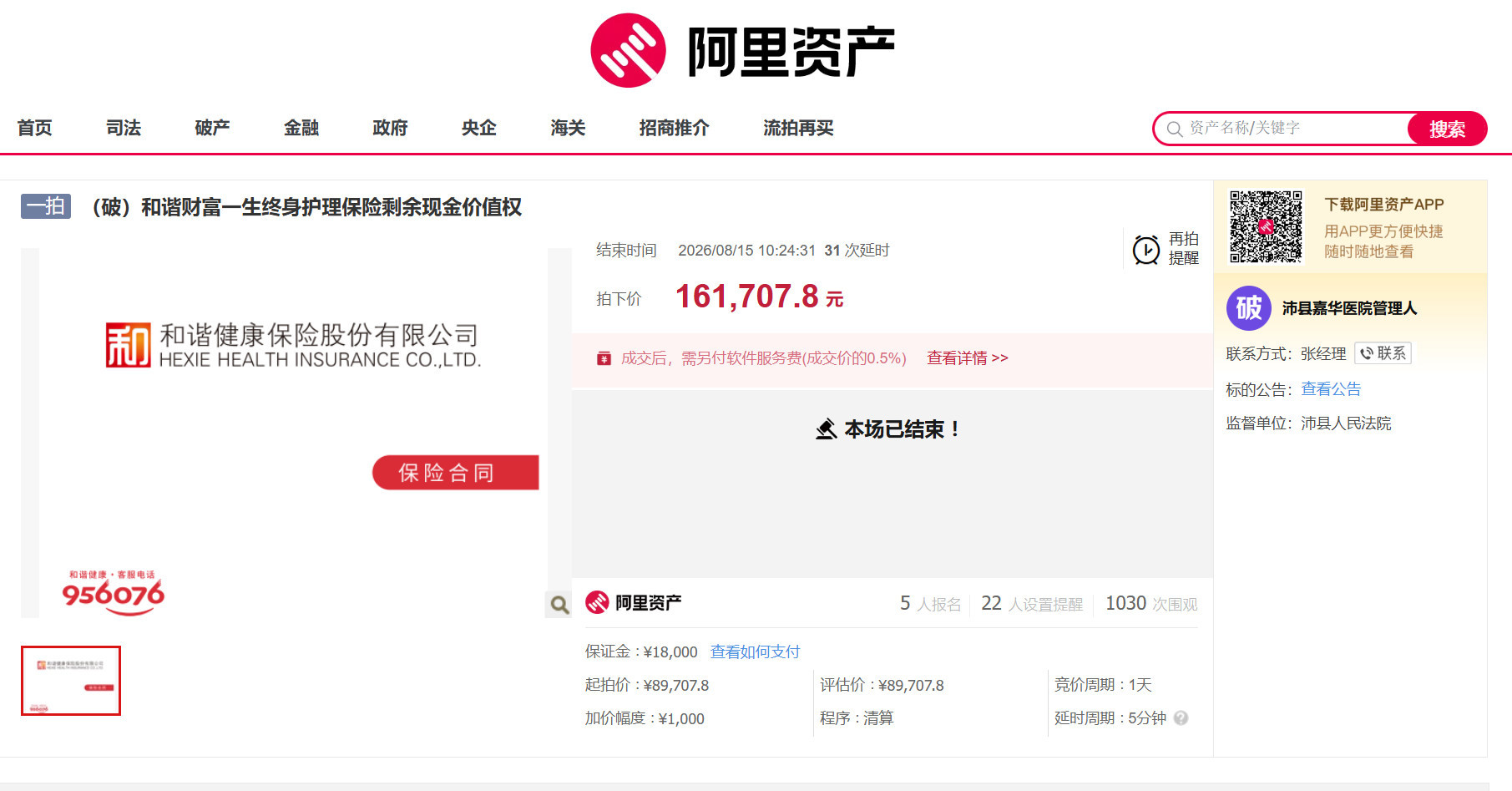Click the red 搜索 button
Image resolution: width=1512 pixels, height=791 pixels.
click(x=1447, y=129)
